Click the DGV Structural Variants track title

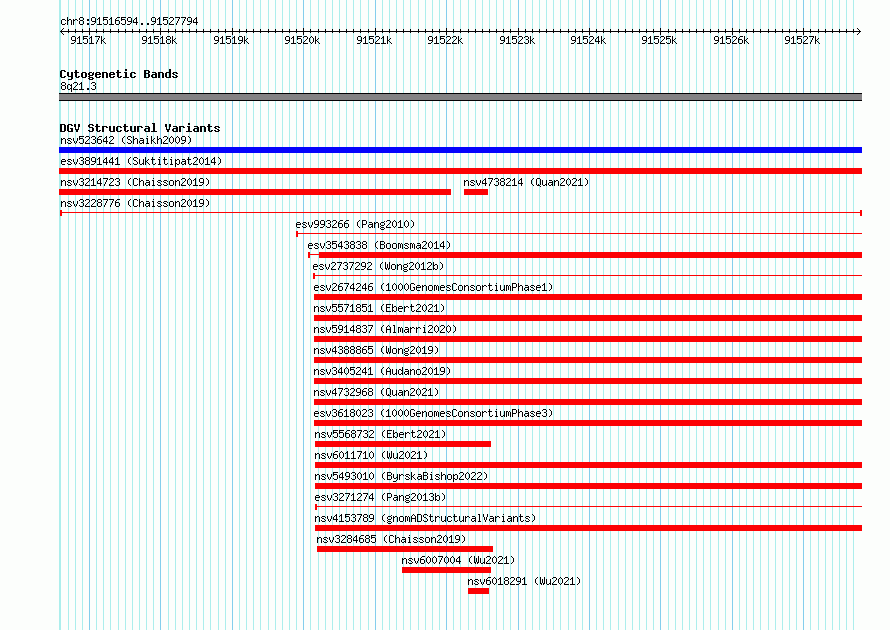click(140, 128)
